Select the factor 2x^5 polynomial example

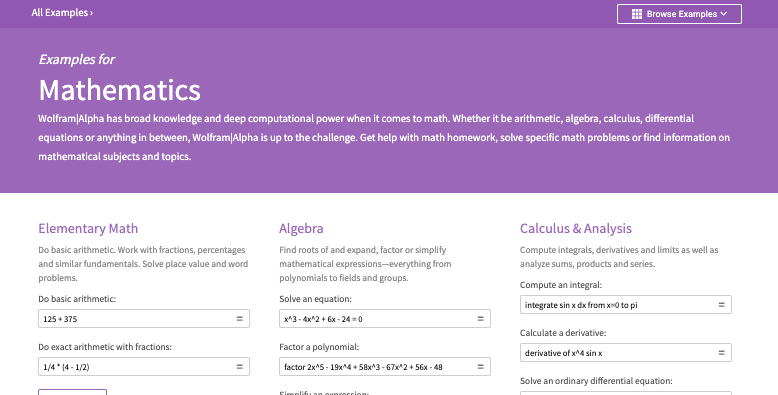[x=363, y=367]
